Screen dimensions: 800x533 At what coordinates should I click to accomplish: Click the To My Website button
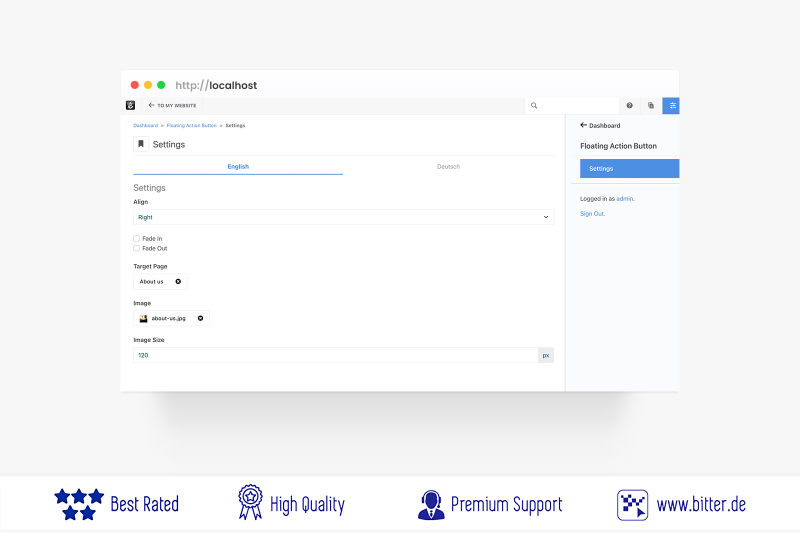pos(174,105)
